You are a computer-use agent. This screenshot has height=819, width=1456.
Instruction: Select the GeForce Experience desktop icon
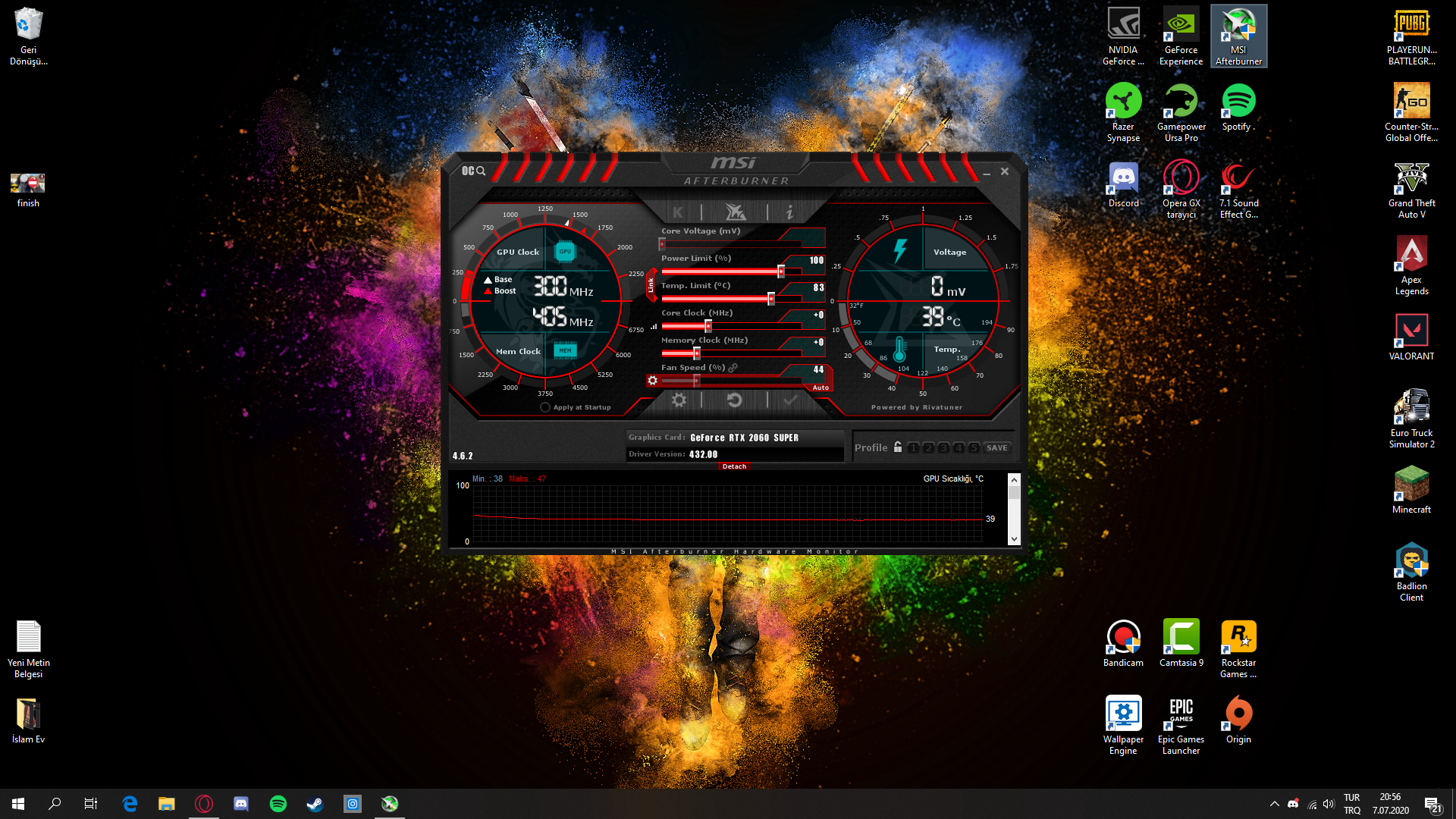click(1181, 36)
